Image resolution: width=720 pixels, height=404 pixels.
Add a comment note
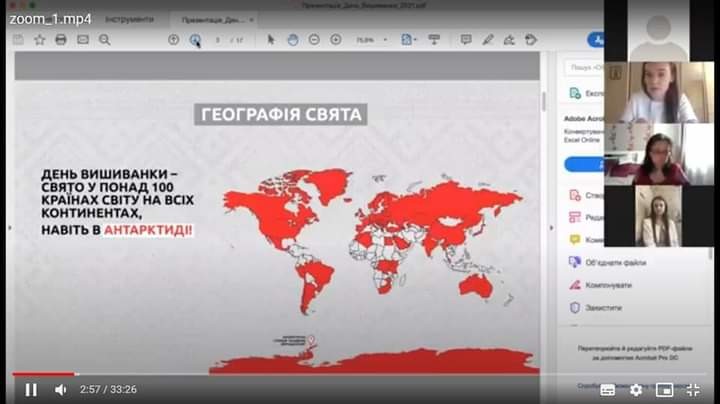[466, 39]
